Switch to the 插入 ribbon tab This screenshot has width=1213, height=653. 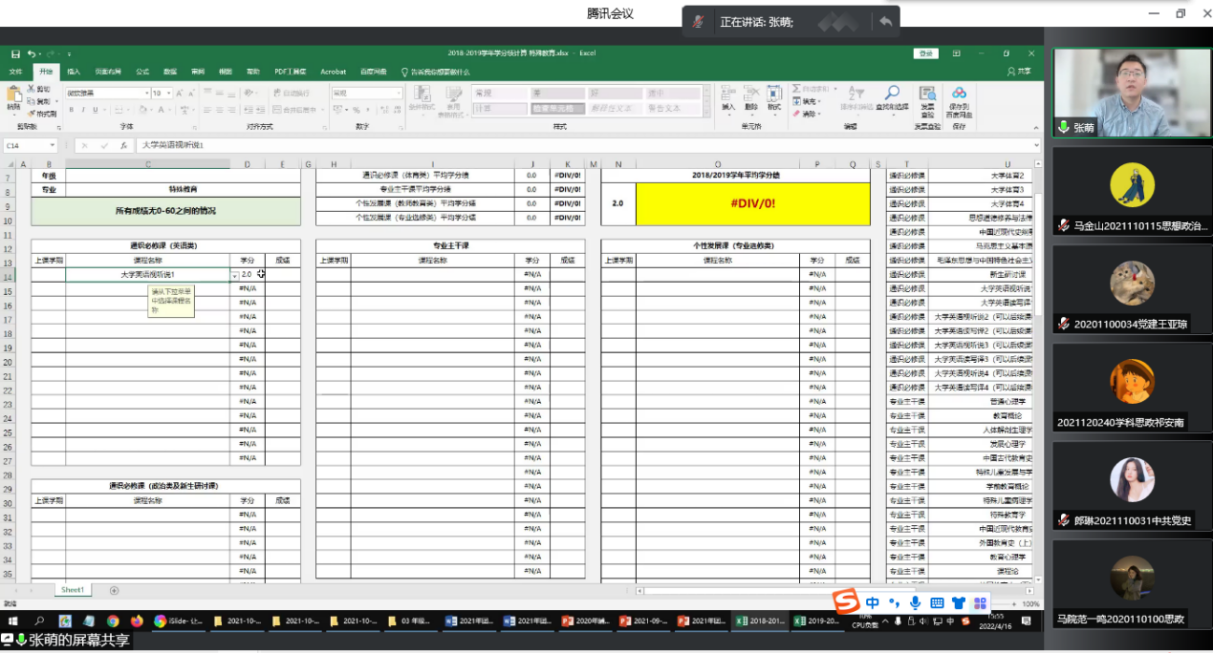tap(74, 72)
